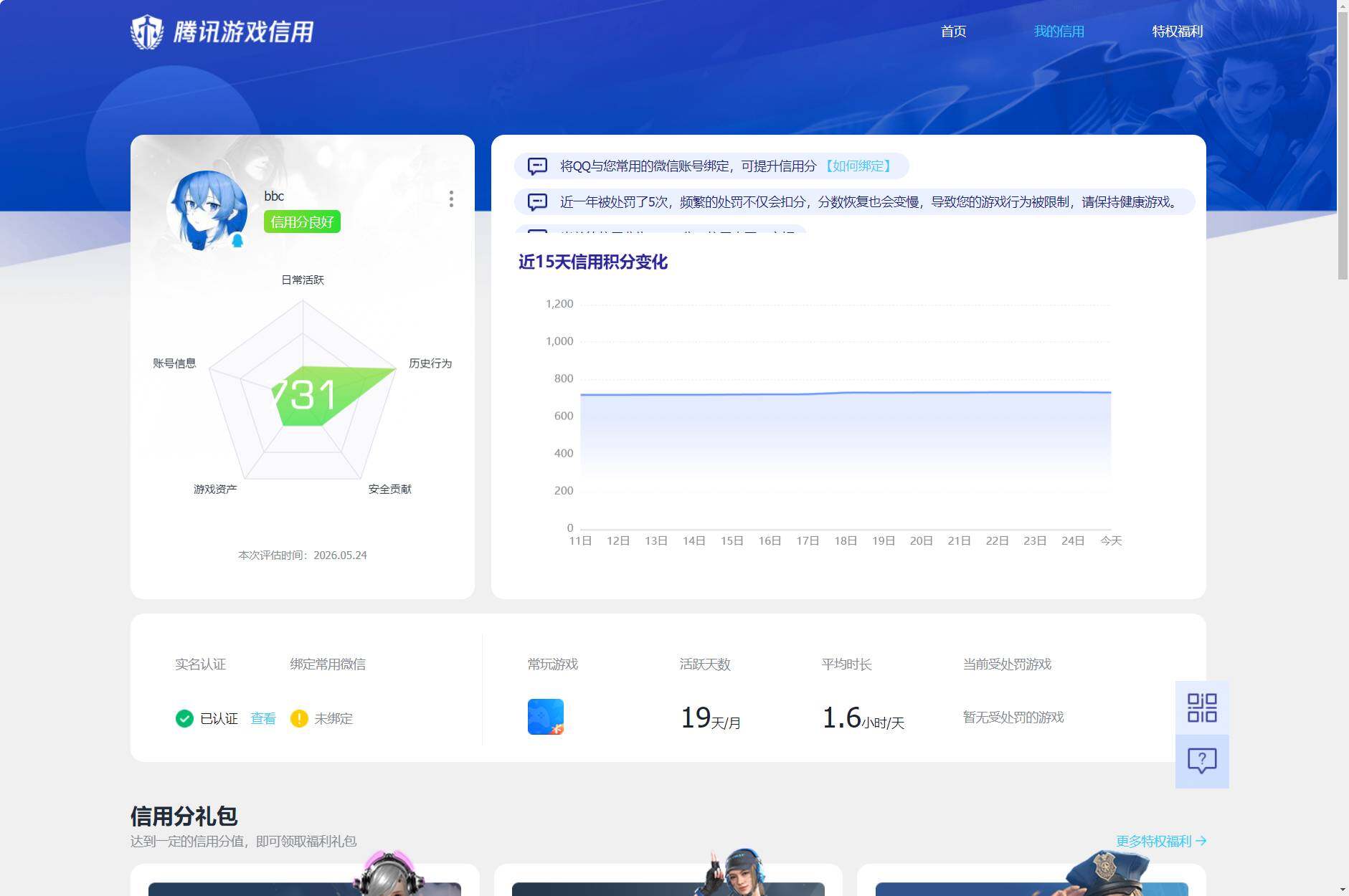Viewport: 1349px width, 896px height.
Task: Click yellow warning icon beside 未绑定
Action: click(299, 718)
